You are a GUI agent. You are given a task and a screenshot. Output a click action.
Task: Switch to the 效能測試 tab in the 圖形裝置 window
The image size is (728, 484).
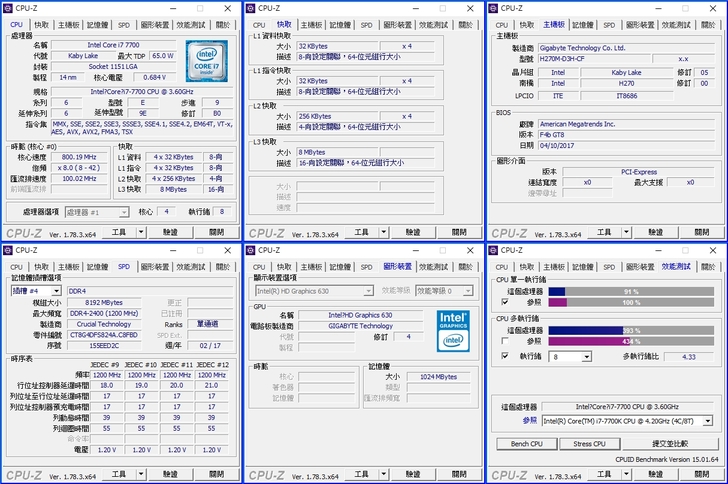(433, 267)
